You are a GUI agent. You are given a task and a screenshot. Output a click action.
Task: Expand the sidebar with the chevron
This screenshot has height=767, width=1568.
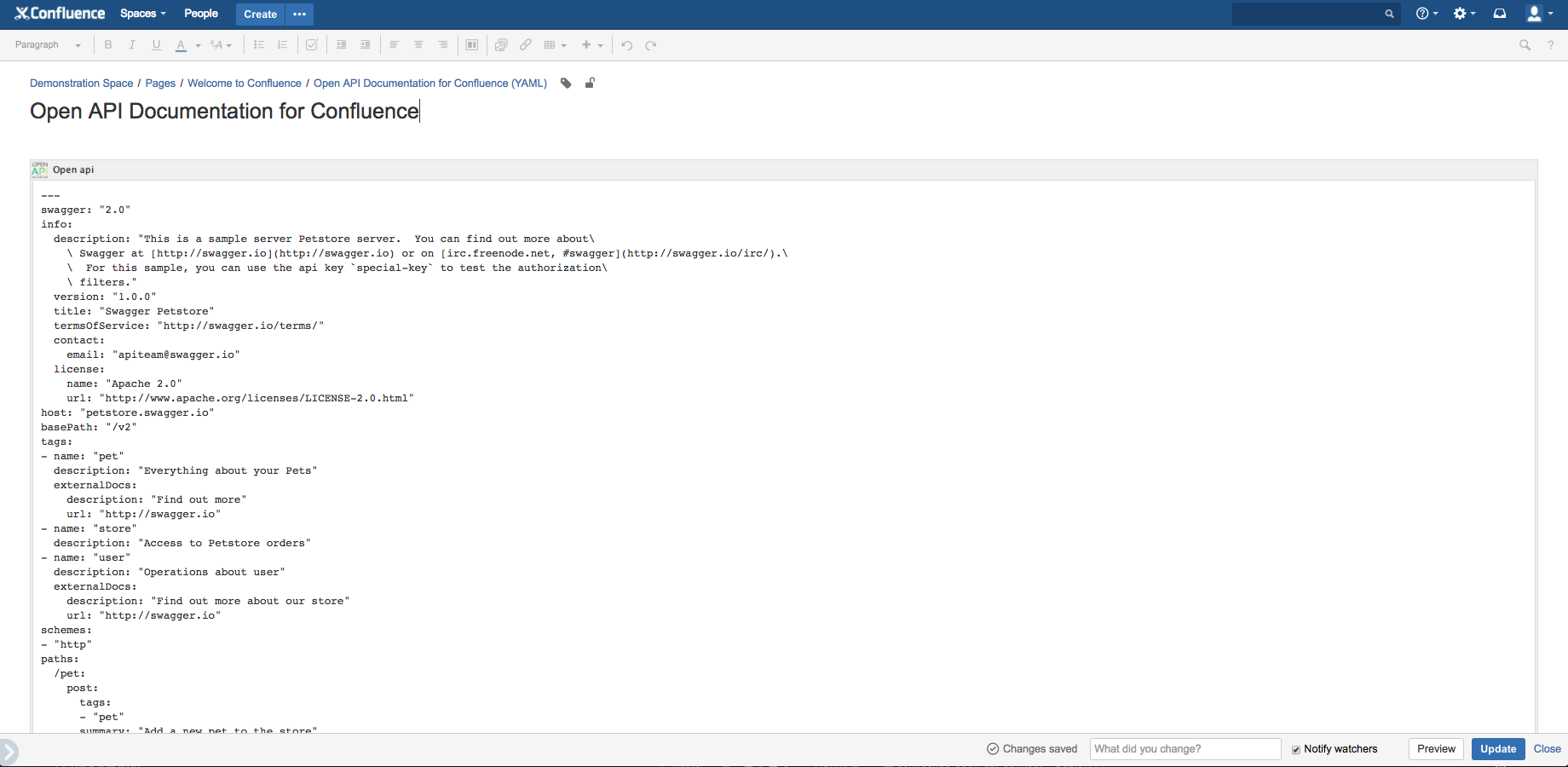[9, 752]
